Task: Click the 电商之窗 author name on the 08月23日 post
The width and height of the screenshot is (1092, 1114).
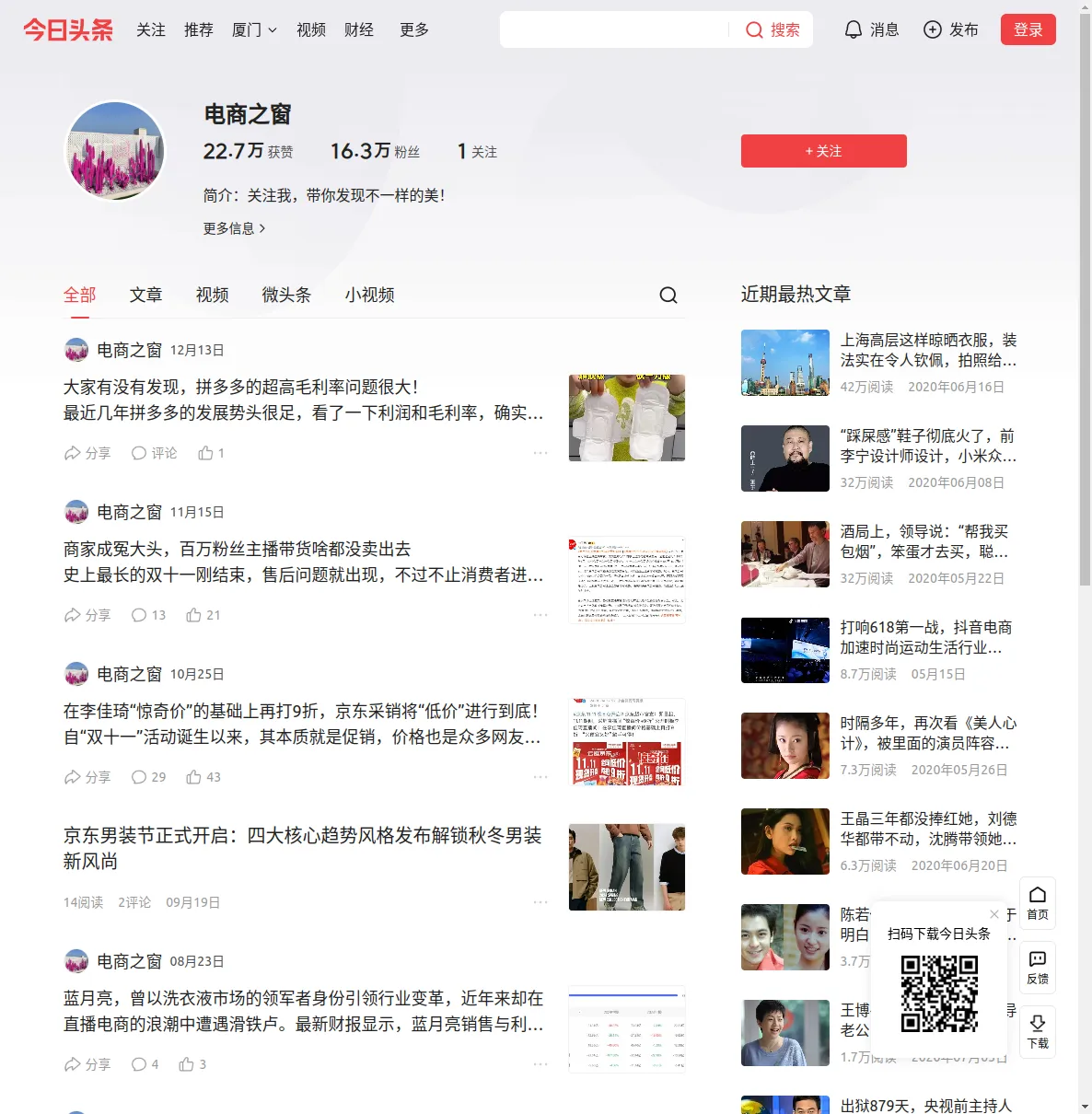Action: [x=130, y=961]
